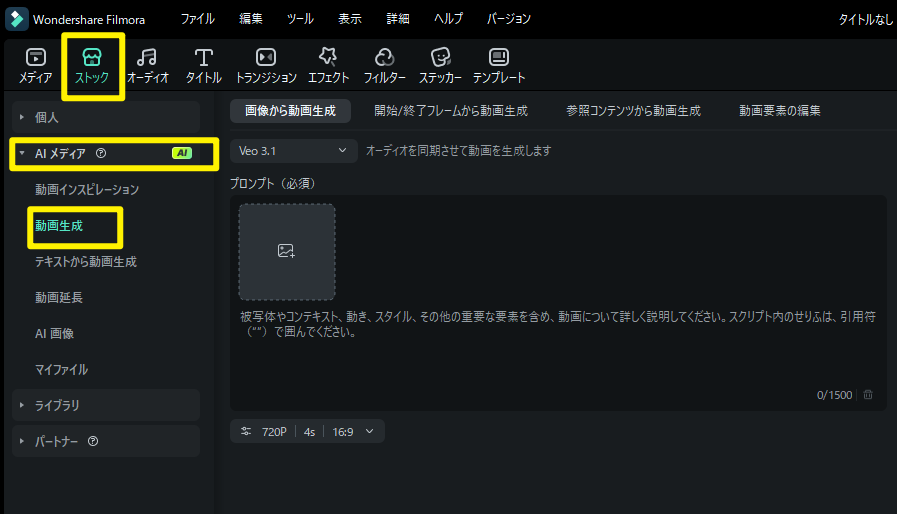Click the 720P resolution setting
The image size is (897, 514).
click(274, 432)
